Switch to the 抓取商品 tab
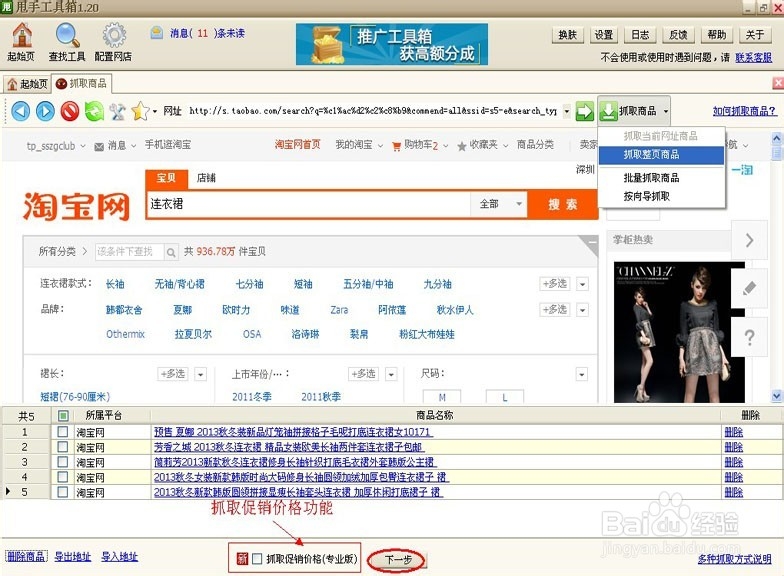Screen dimensions: 784x576 (x=82, y=84)
